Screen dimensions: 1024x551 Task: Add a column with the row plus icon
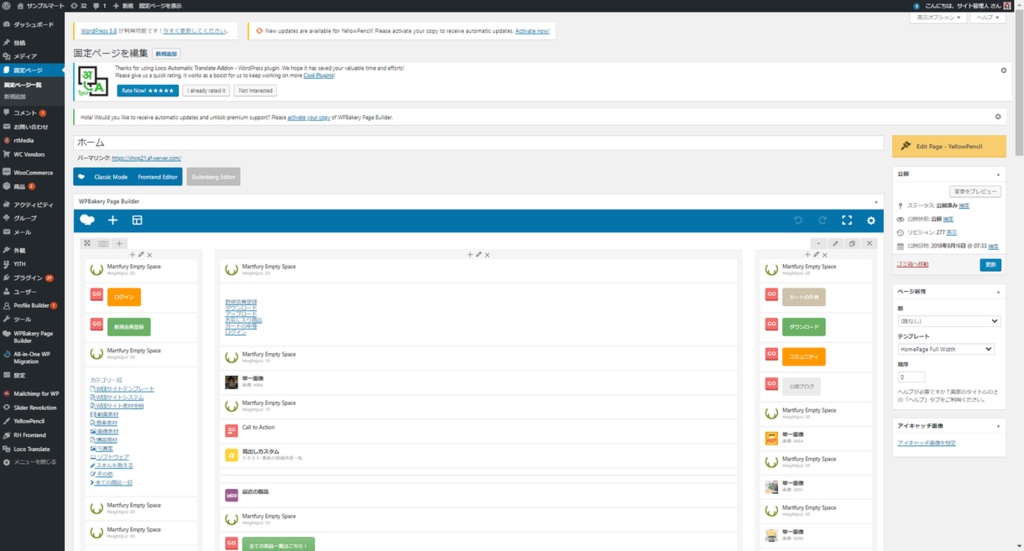pos(119,244)
